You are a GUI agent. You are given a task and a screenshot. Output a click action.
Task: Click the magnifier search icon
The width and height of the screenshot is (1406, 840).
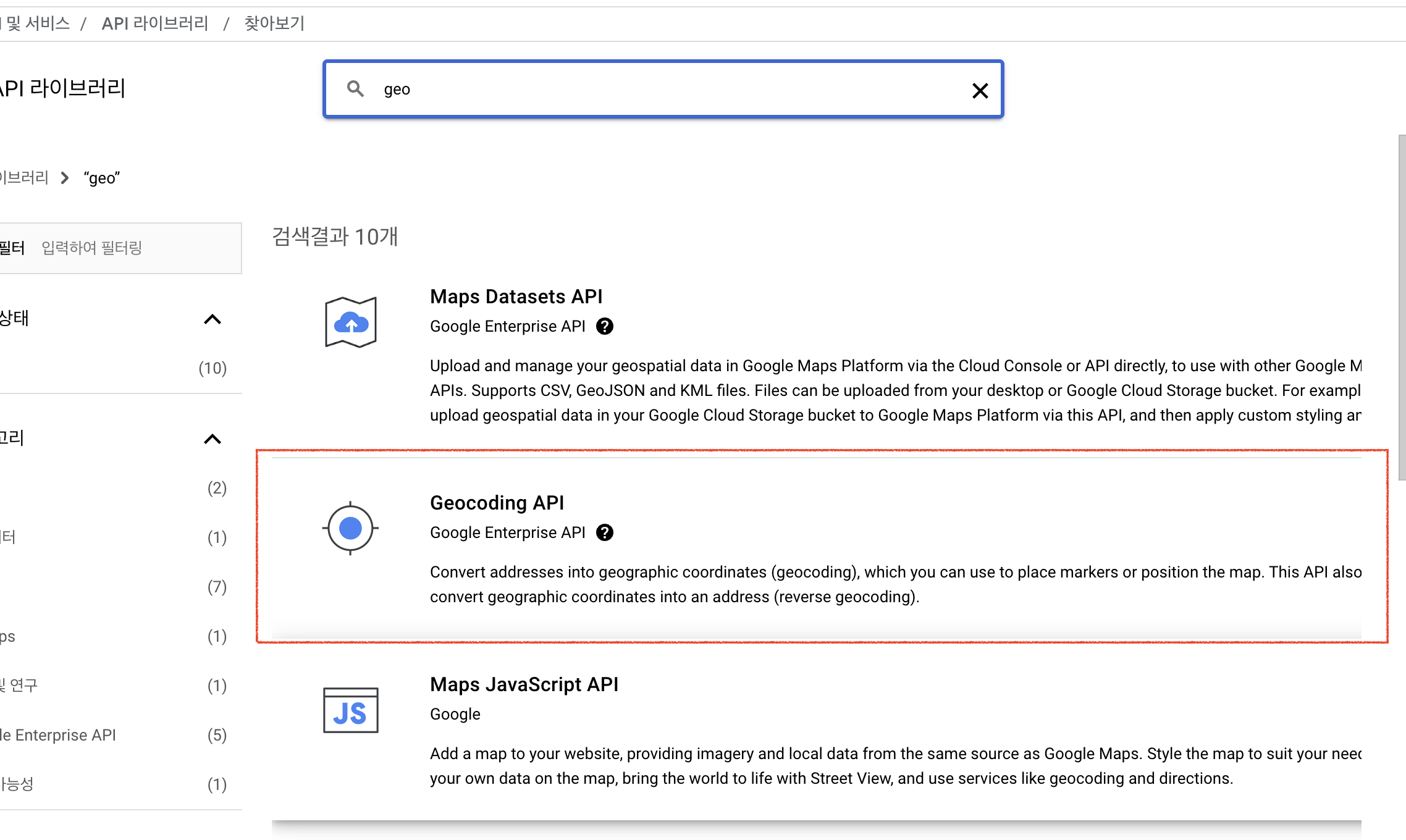coord(355,89)
